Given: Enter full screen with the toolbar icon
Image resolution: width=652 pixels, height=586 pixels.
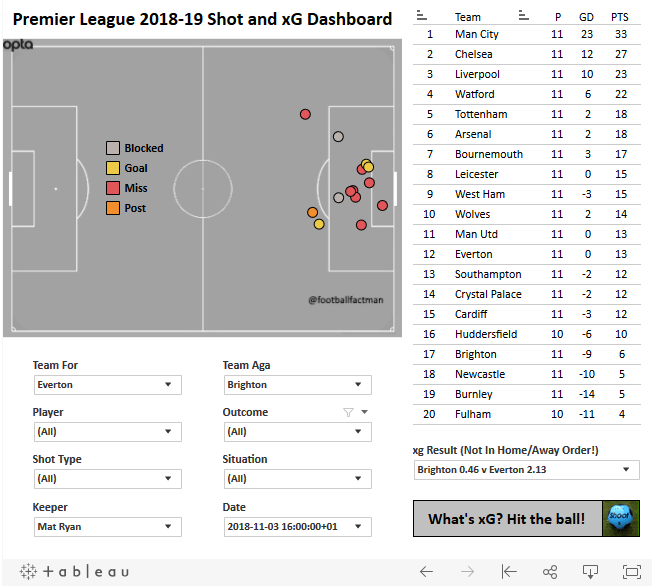Looking at the screenshot, I should pyautogui.click(x=631, y=571).
